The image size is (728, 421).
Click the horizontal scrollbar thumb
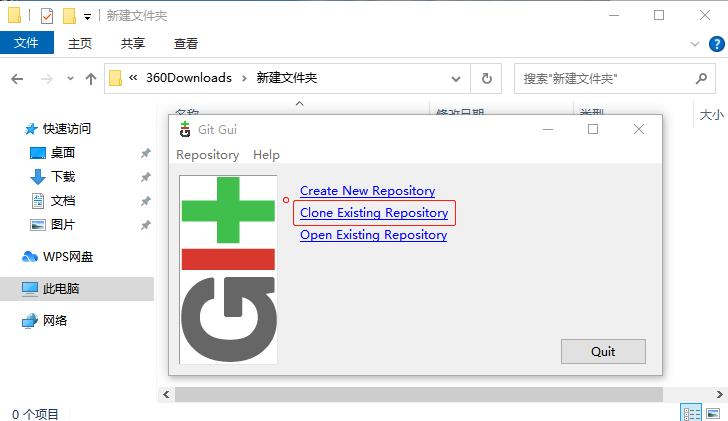point(418,395)
